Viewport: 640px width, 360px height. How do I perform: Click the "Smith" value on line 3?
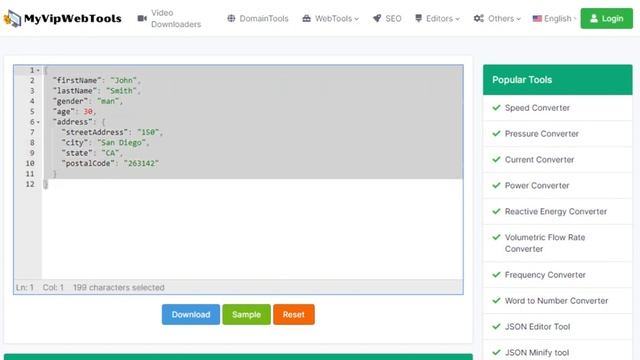point(121,91)
